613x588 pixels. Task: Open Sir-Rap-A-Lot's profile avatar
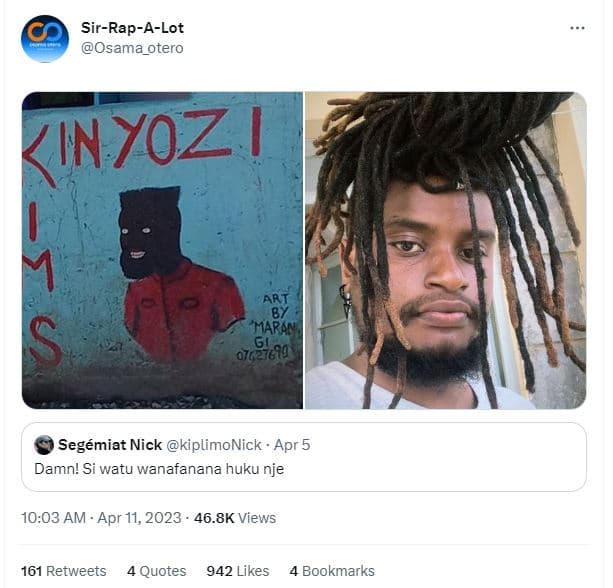[x=45, y=39]
